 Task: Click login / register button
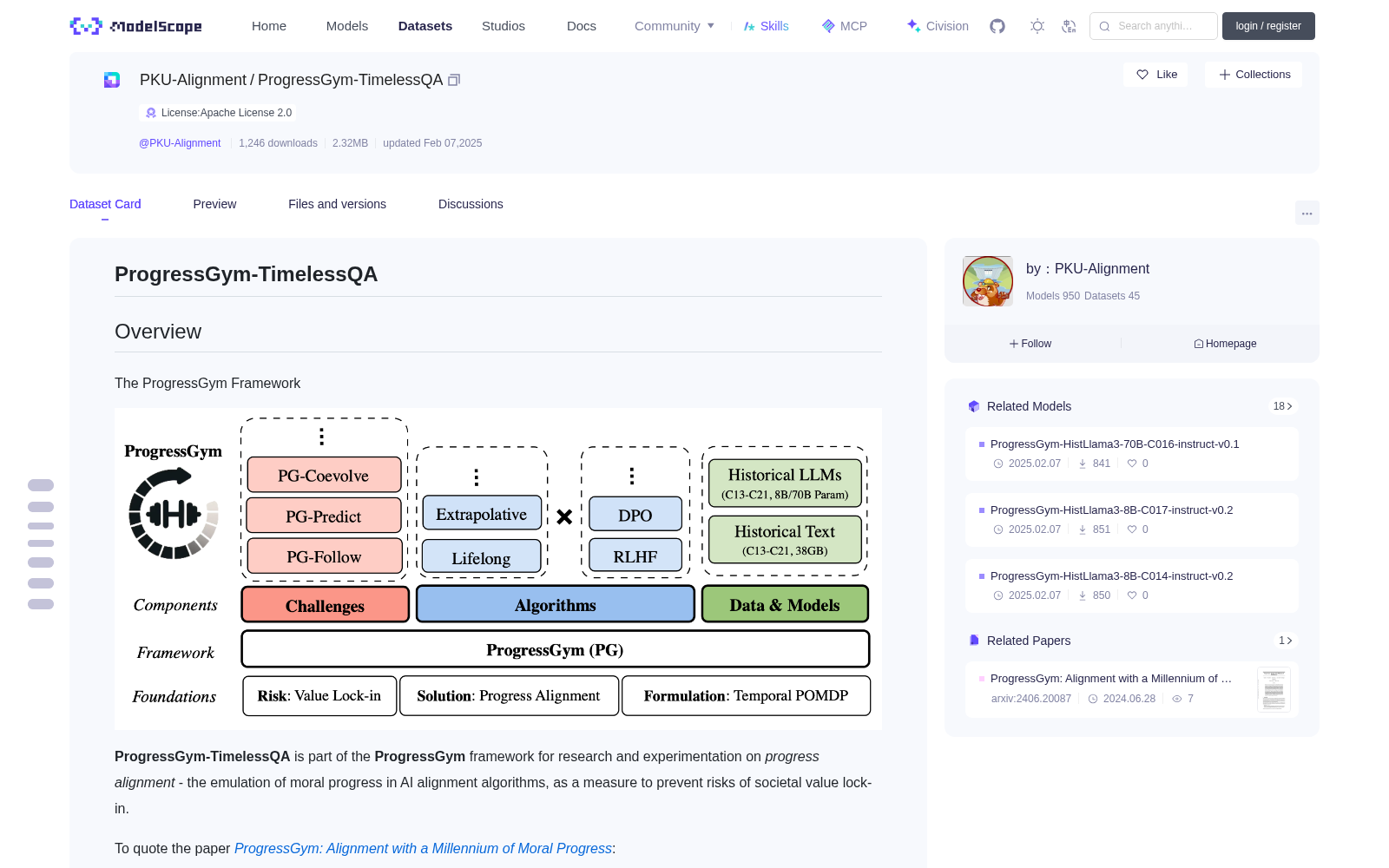point(1268,26)
